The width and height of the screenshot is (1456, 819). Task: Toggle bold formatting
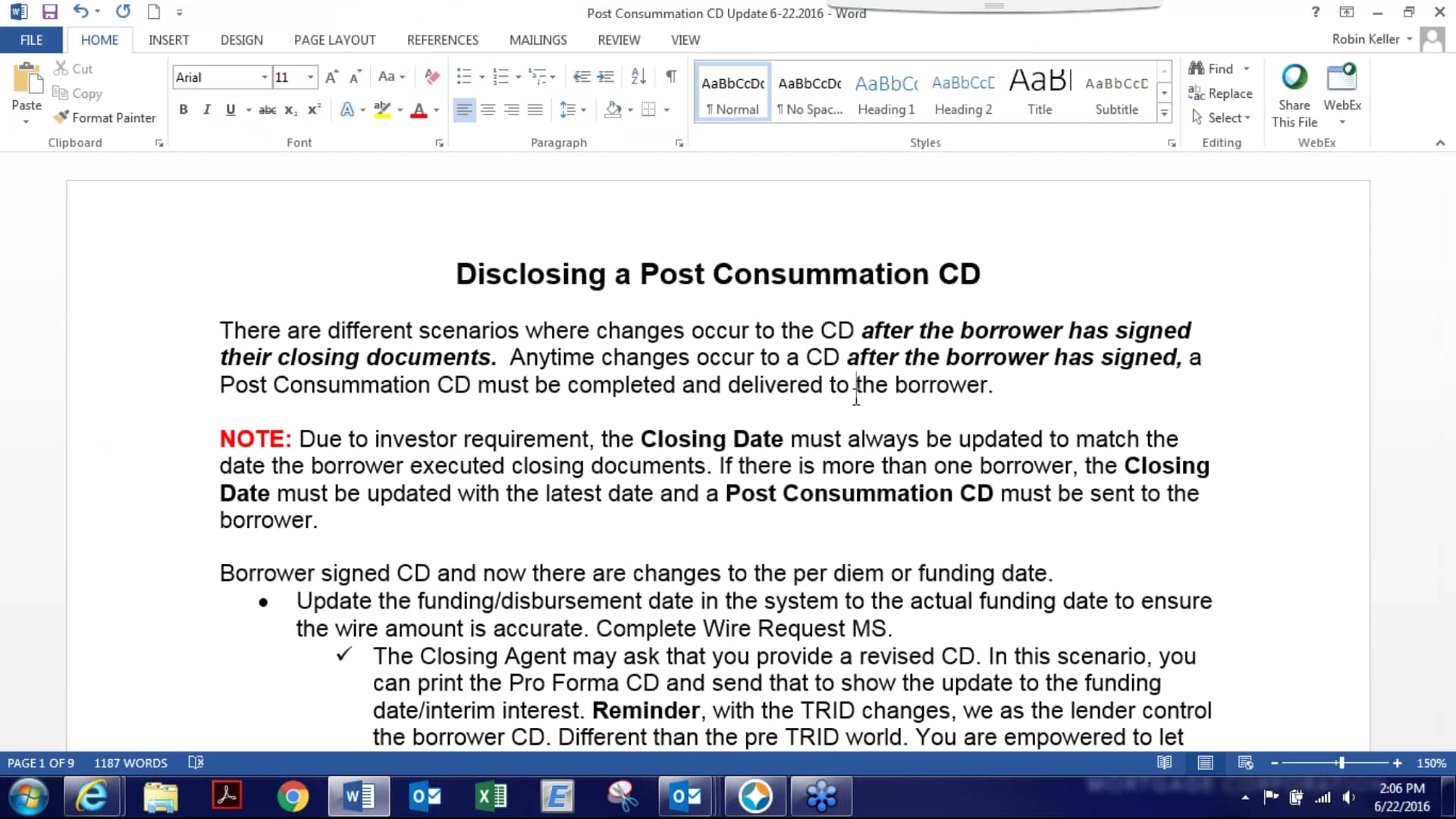pyautogui.click(x=183, y=109)
